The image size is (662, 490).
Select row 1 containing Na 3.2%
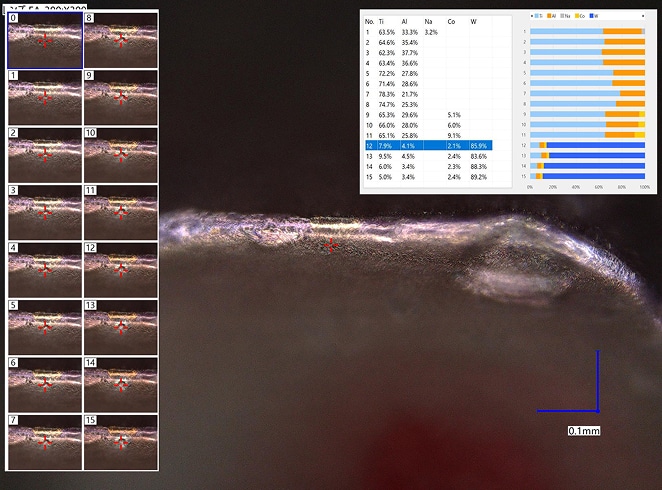click(428, 33)
